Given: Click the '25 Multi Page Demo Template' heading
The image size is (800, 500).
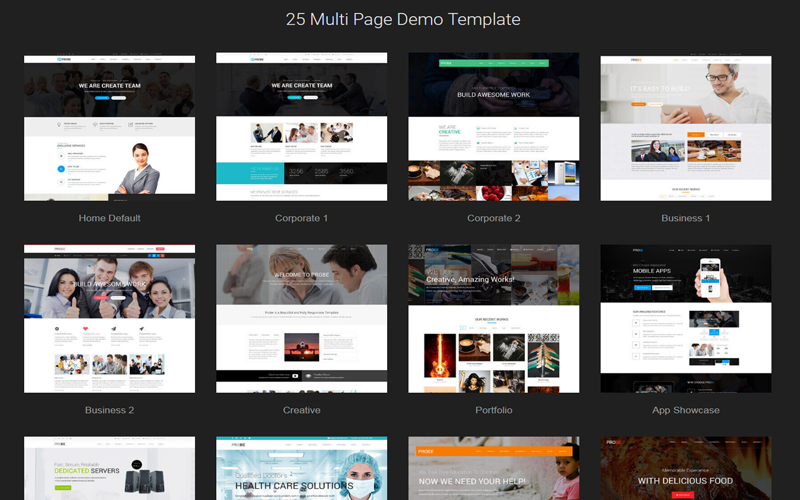Looking at the screenshot, I should click(403, 19).
